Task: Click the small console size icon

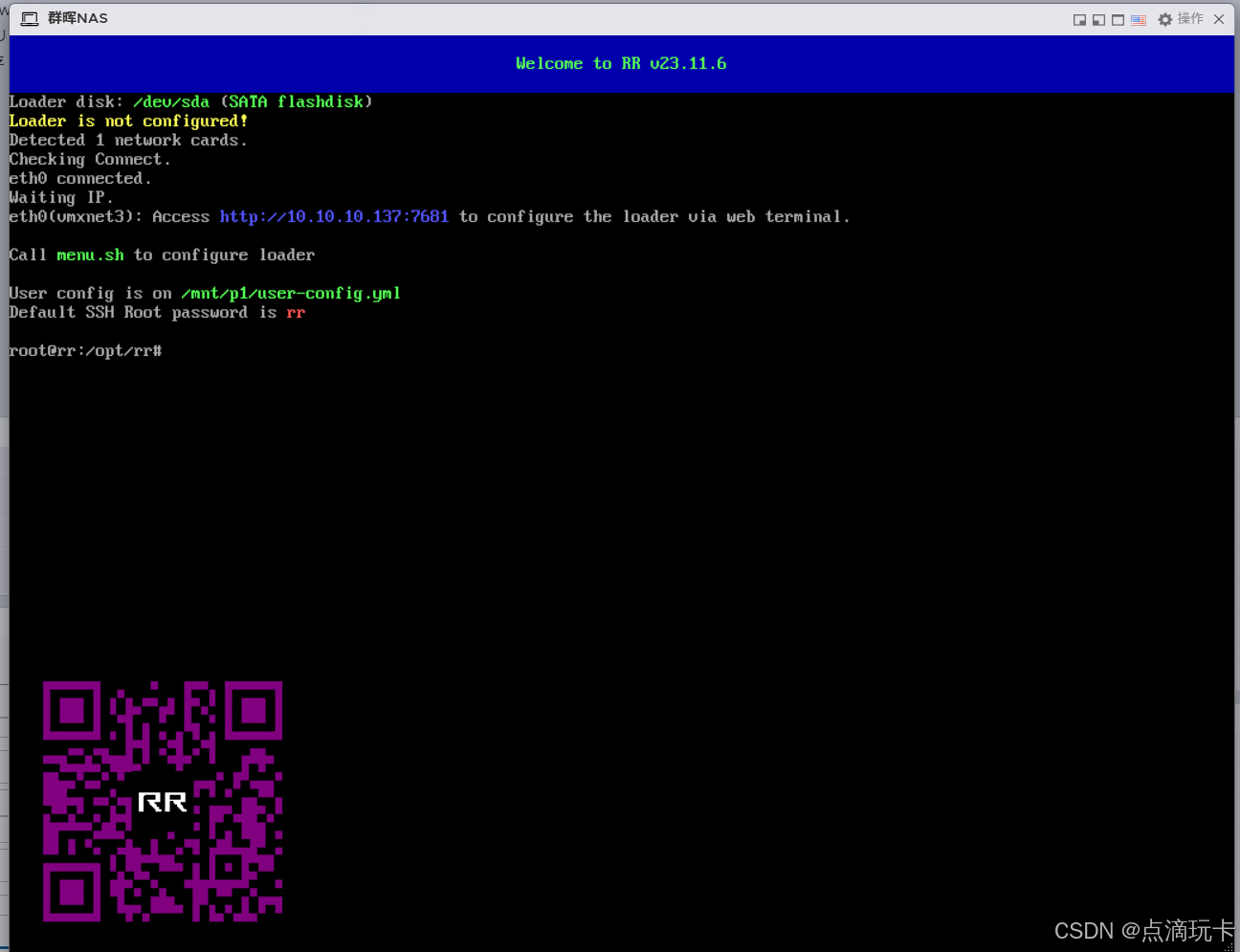Action: point(1079,19)
